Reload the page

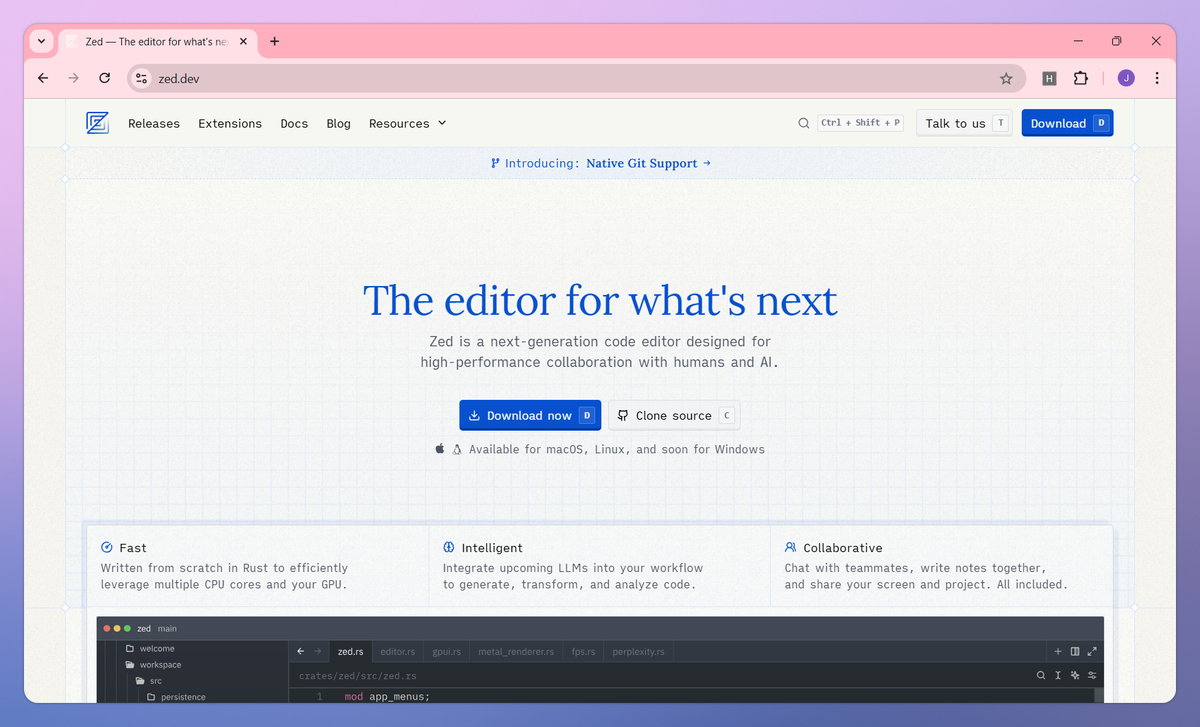[104, 78]
